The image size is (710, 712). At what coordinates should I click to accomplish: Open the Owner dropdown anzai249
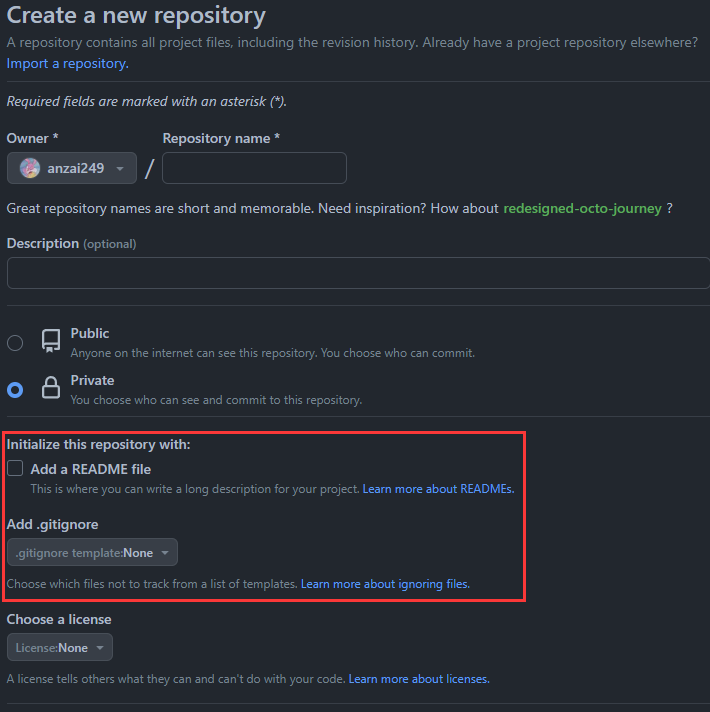click(x=72, y=168)
